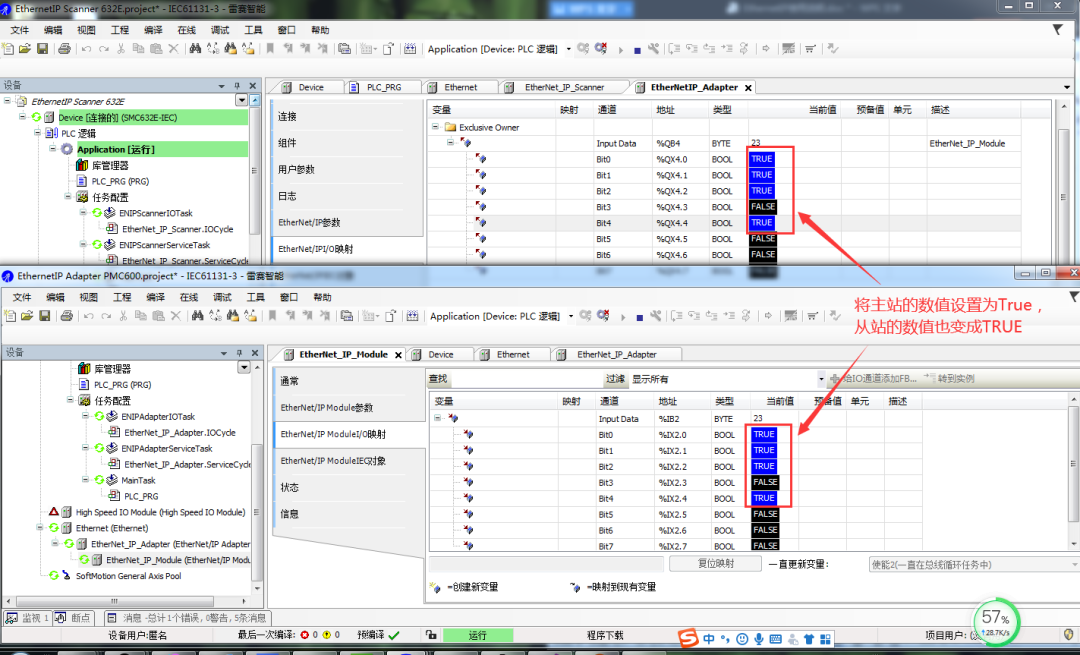Click the Print icon in top toolbar

tap(64, 49)
